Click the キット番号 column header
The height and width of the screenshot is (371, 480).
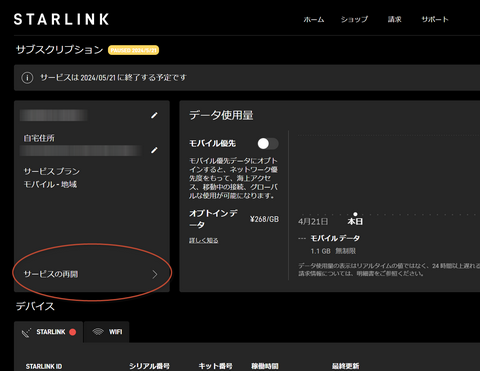(x=215, y=366)
